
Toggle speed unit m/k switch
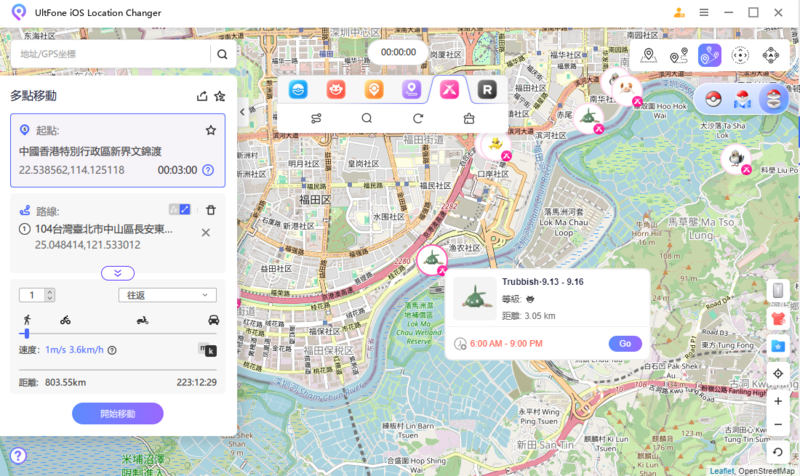[x=207, y=350]
